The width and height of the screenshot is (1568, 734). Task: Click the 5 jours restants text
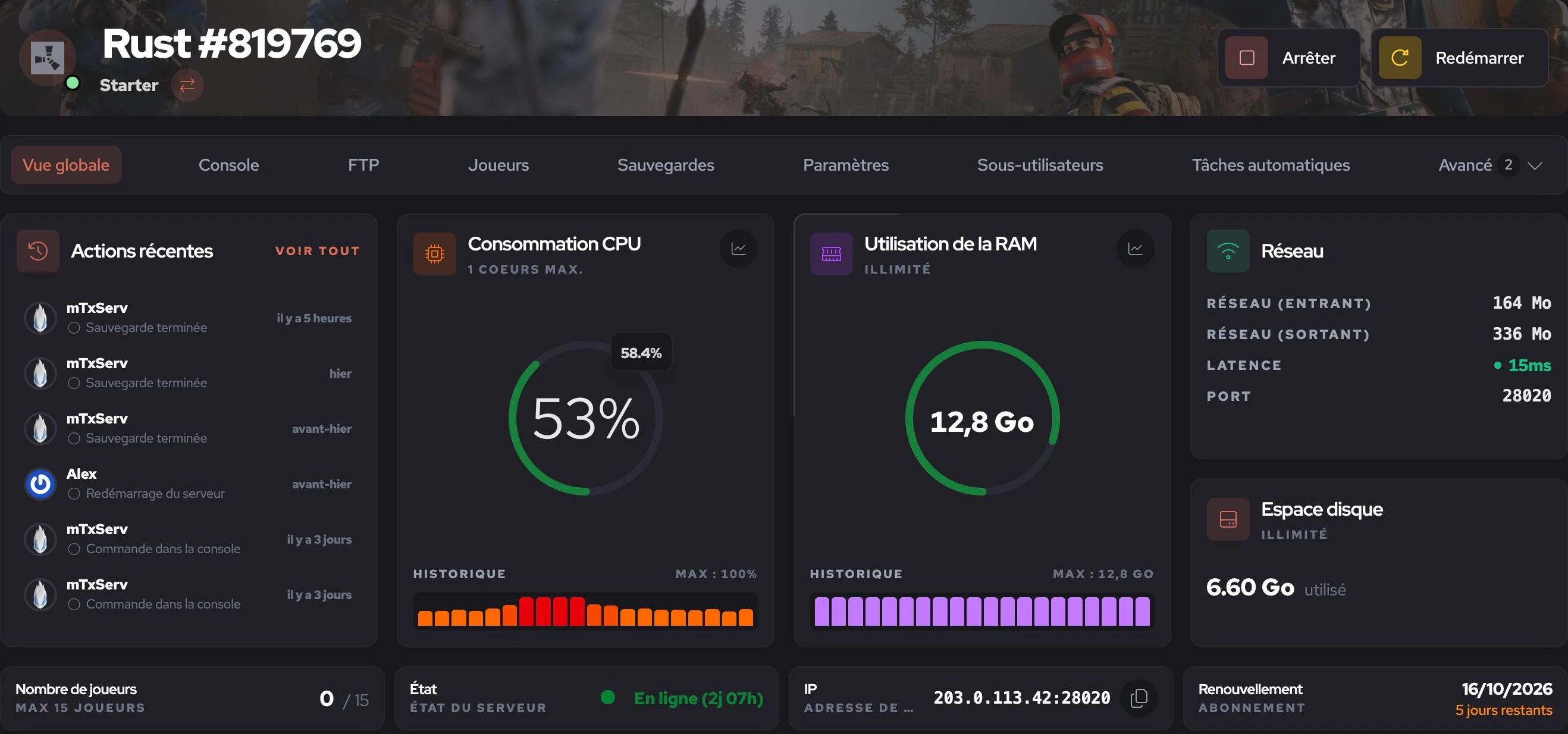1504,710
